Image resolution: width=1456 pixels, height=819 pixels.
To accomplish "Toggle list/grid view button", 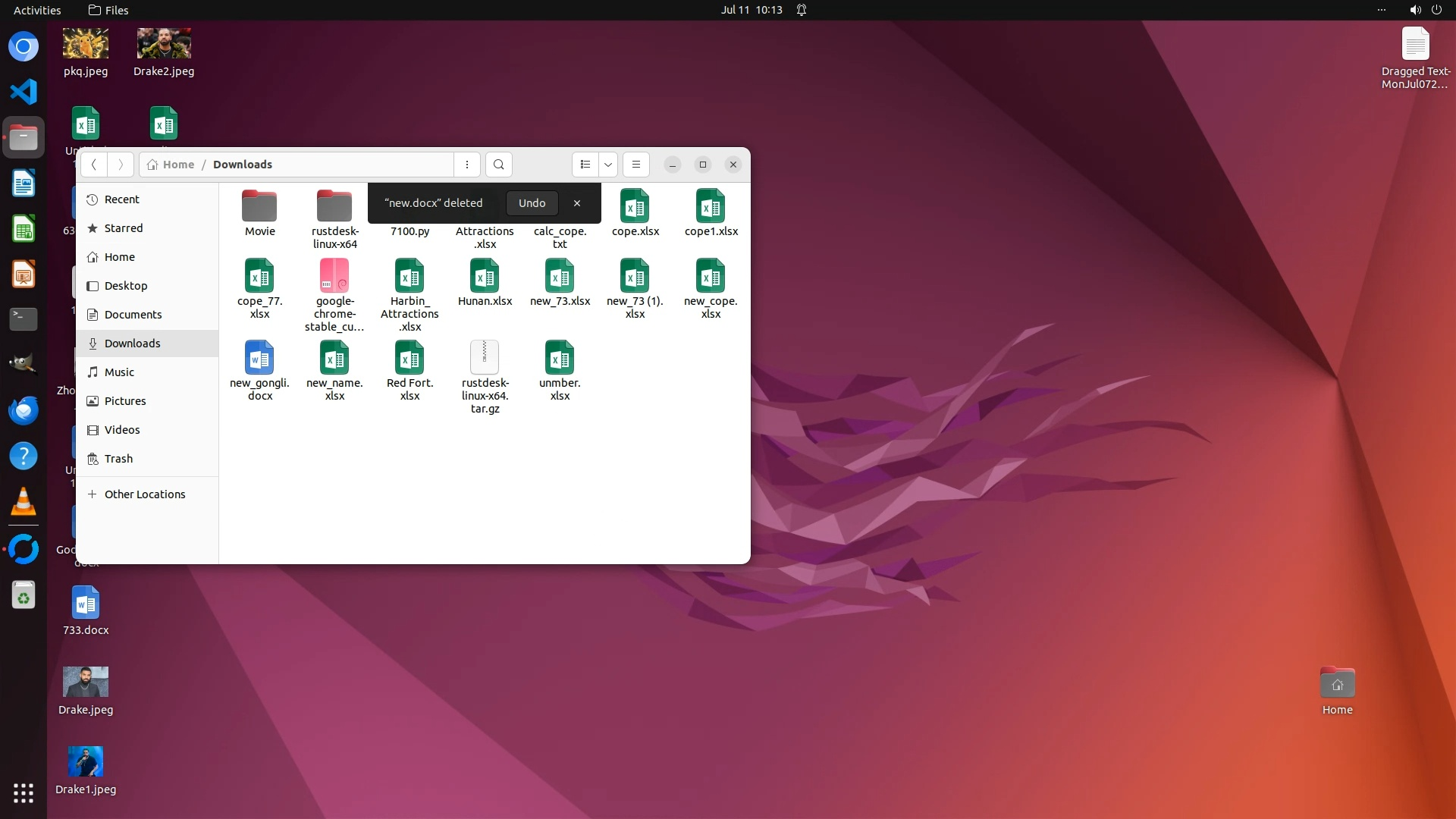I will click(x=585, y=165).
